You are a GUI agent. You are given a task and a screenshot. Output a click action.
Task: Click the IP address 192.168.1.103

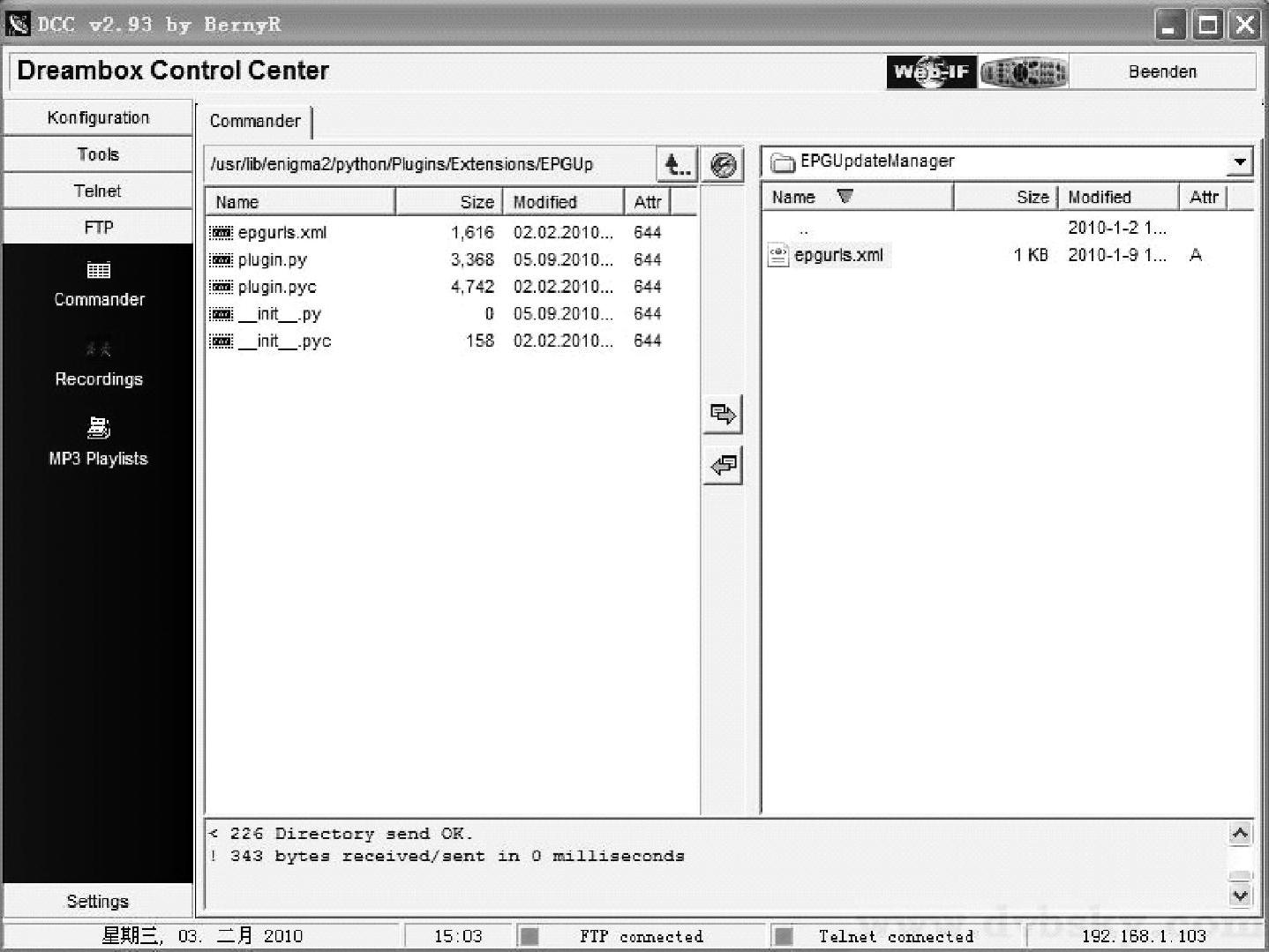pos(1144,937)
